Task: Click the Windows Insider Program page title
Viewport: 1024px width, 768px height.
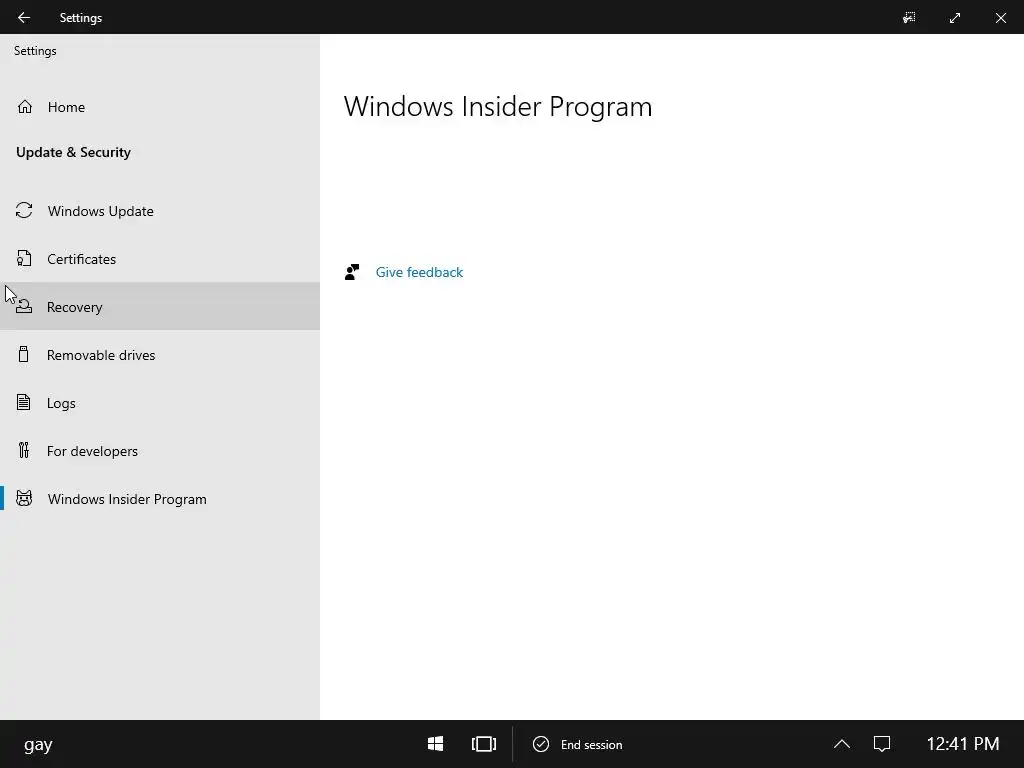Action: pyautogui.click(x=498, y=106)
